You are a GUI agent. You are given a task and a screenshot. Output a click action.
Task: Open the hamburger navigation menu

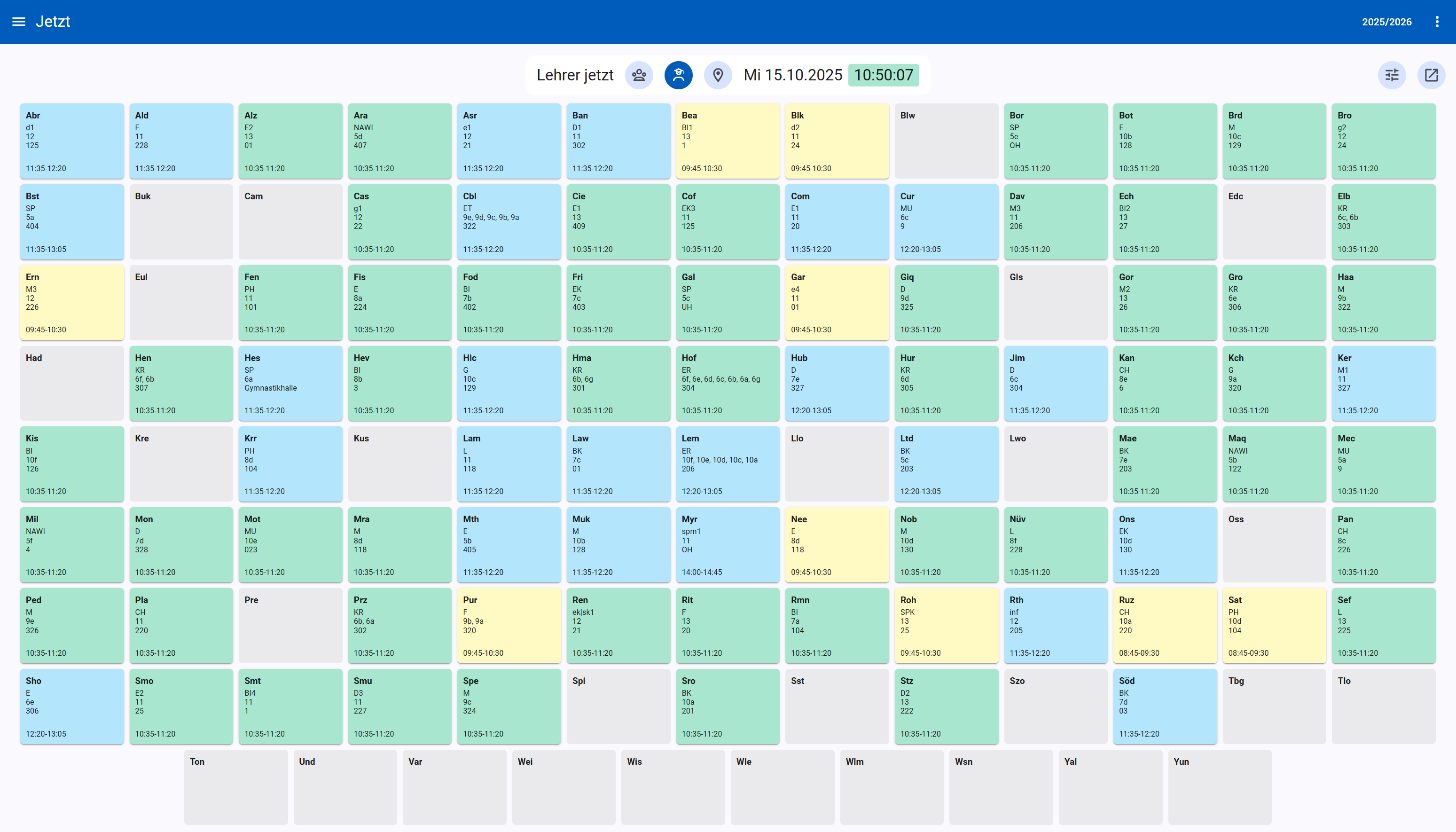[x=19, y=22]
